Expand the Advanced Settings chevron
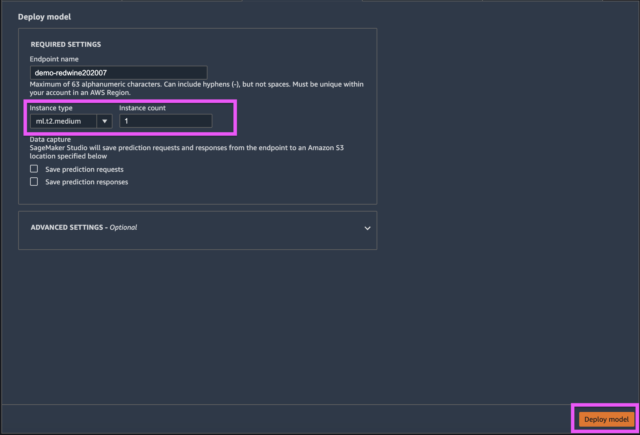 point(367,228)
